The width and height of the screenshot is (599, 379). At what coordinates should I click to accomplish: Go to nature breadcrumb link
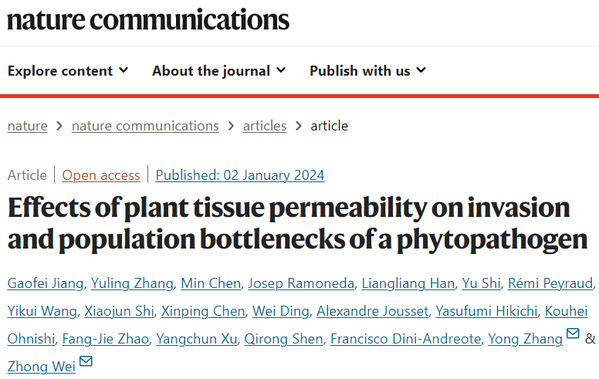[28, 126]
